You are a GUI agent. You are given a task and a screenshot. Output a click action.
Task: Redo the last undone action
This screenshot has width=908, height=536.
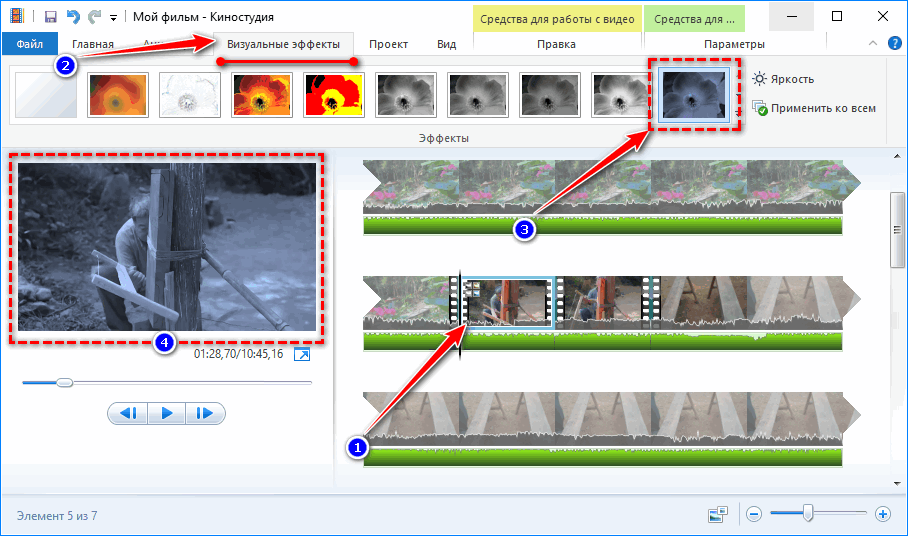(x=94, y=17)
